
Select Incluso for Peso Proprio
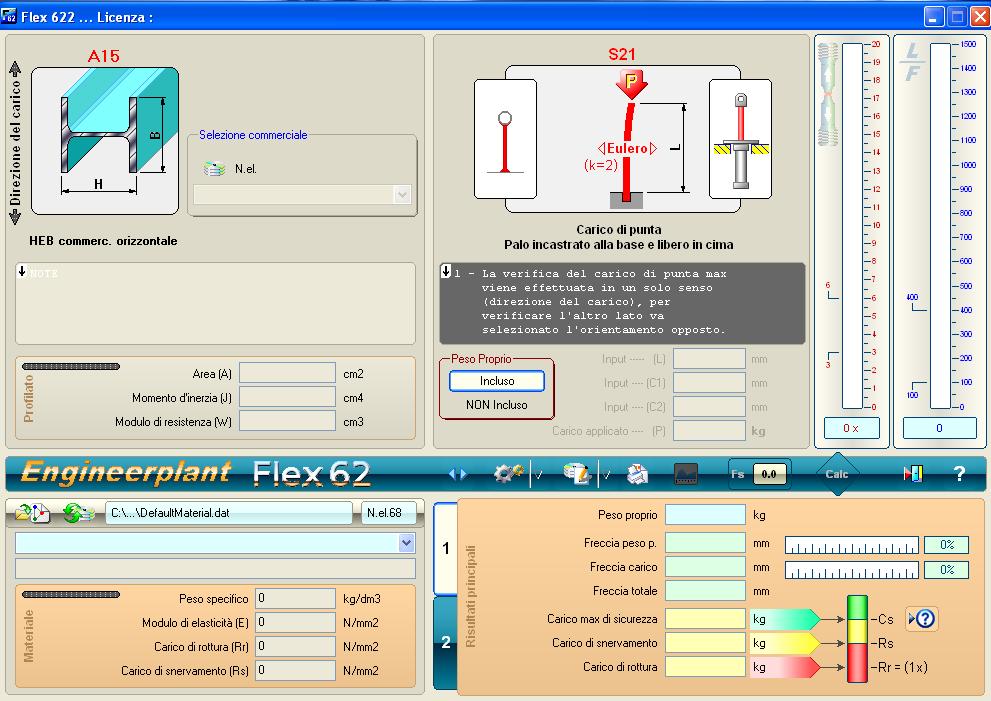pos(496,381)
